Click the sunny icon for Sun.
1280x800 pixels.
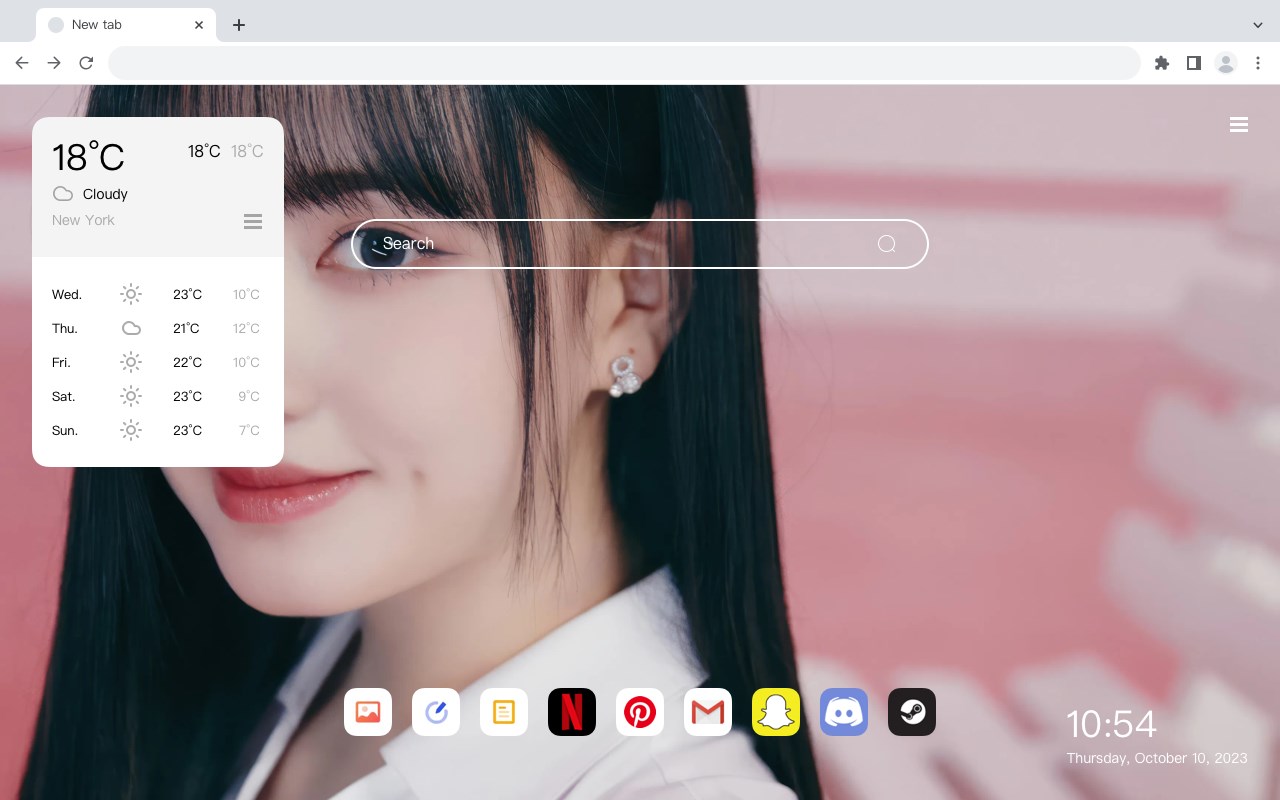pyautogui.click(x=131, y=430)
